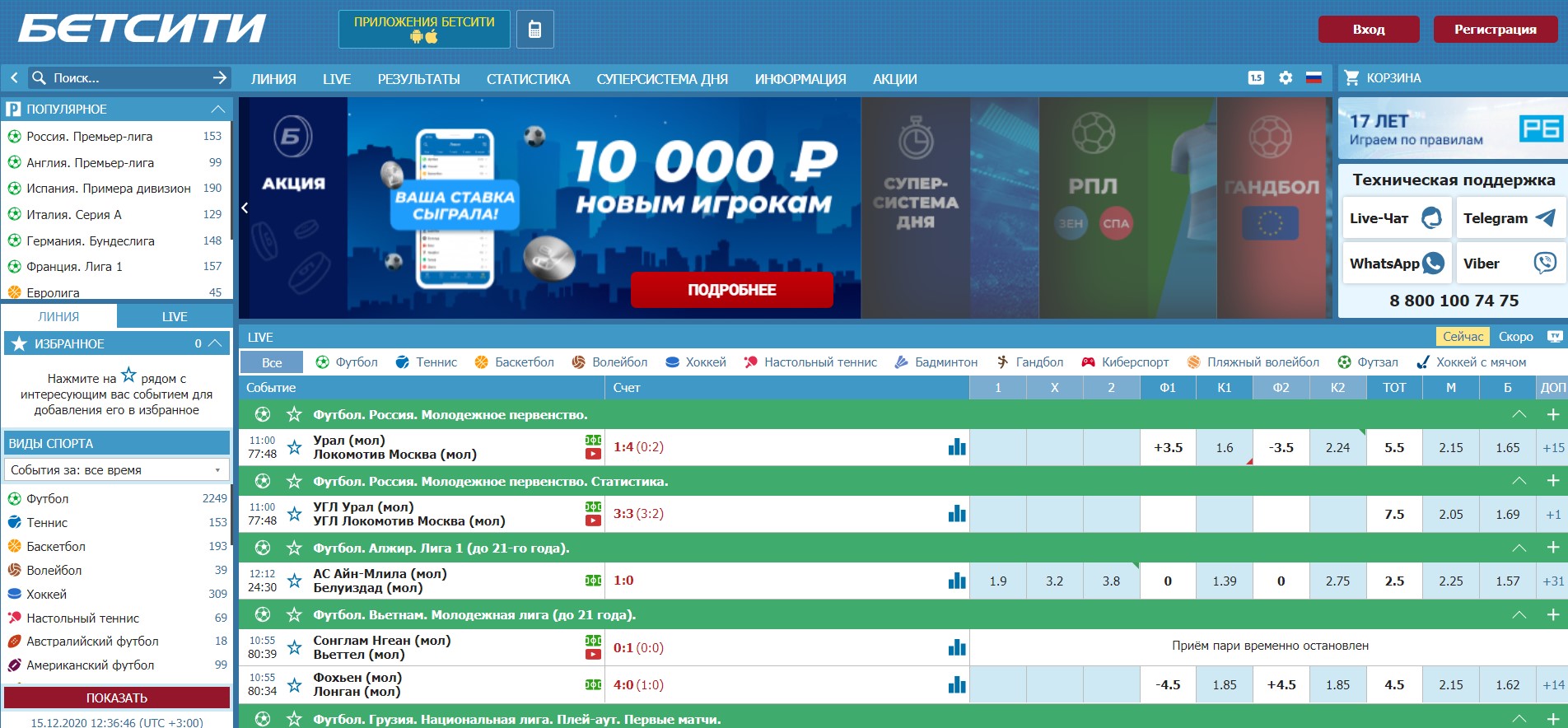1568x728 pixels.
Task: Open video stream icon for Урал (мол) match
Action: click(593, 454)
